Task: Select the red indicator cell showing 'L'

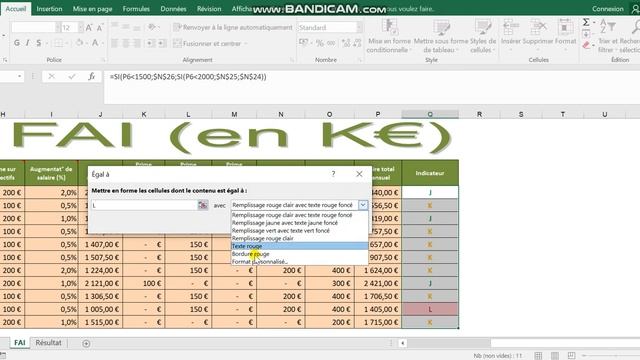Action: [x=430, y=309]
